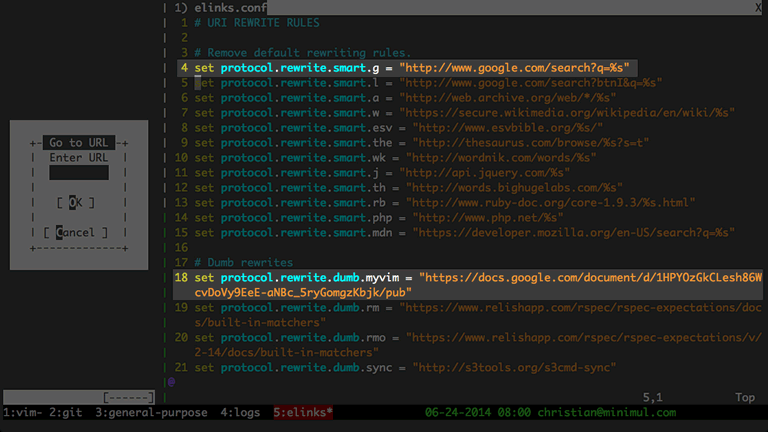Click the web.archive.org URL on line 6
The height and width of the screenshot is (432, 768).
508,97
